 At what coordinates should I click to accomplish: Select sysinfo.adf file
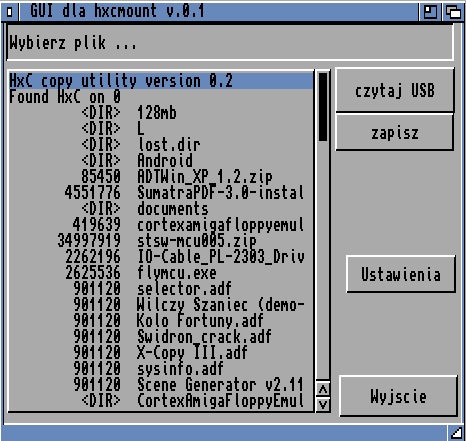point(161,369)
